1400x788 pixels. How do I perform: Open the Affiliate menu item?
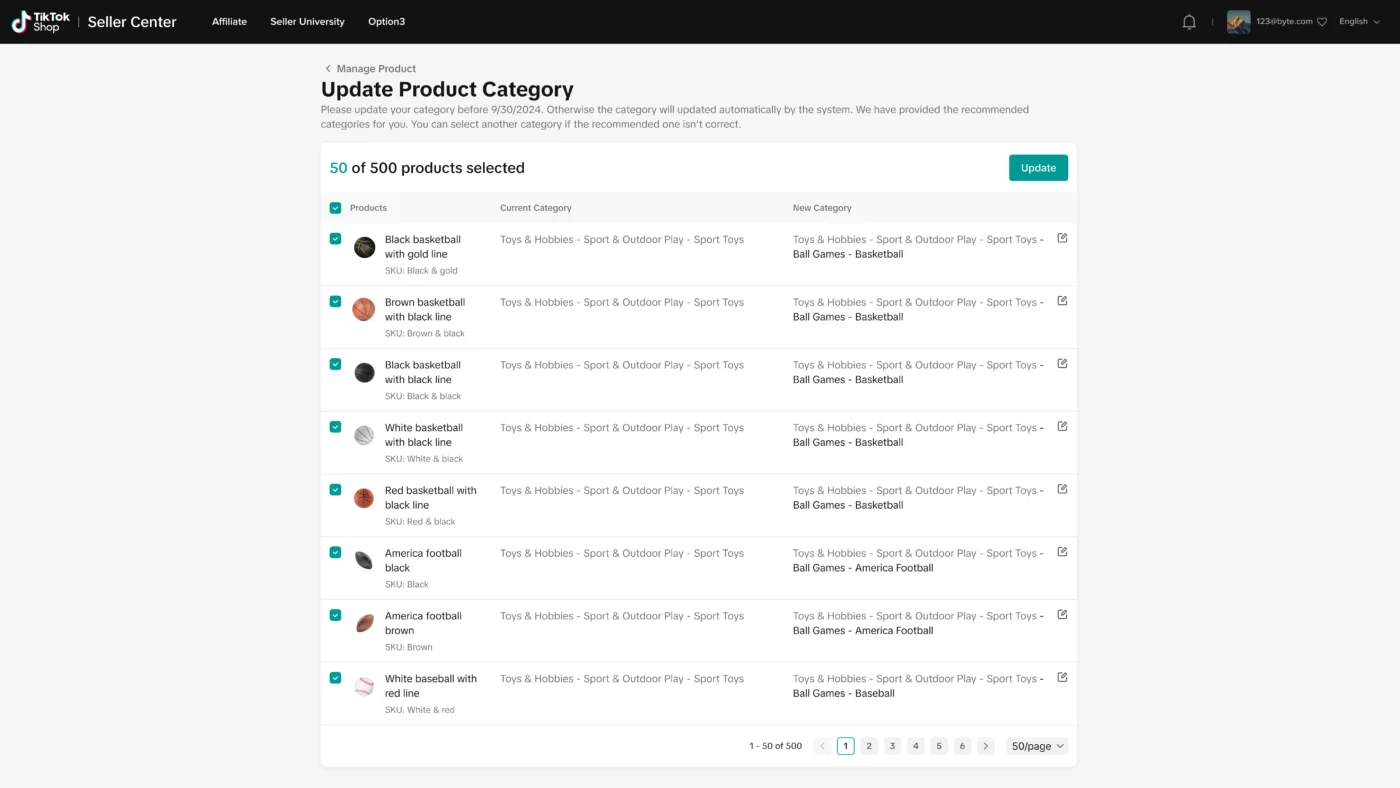(x=229, y=22)
